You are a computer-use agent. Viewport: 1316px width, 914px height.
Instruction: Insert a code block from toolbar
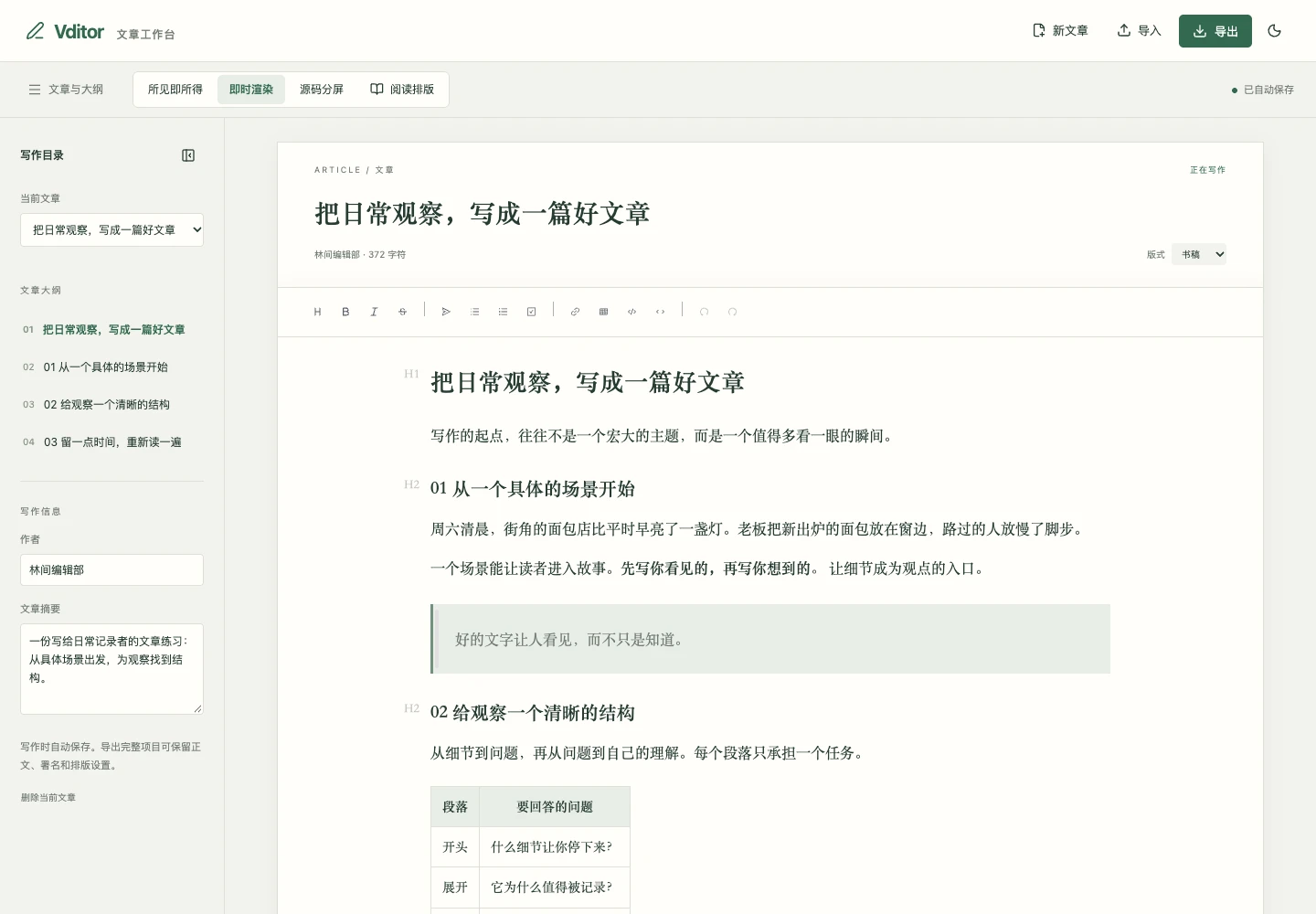[631, 312]
